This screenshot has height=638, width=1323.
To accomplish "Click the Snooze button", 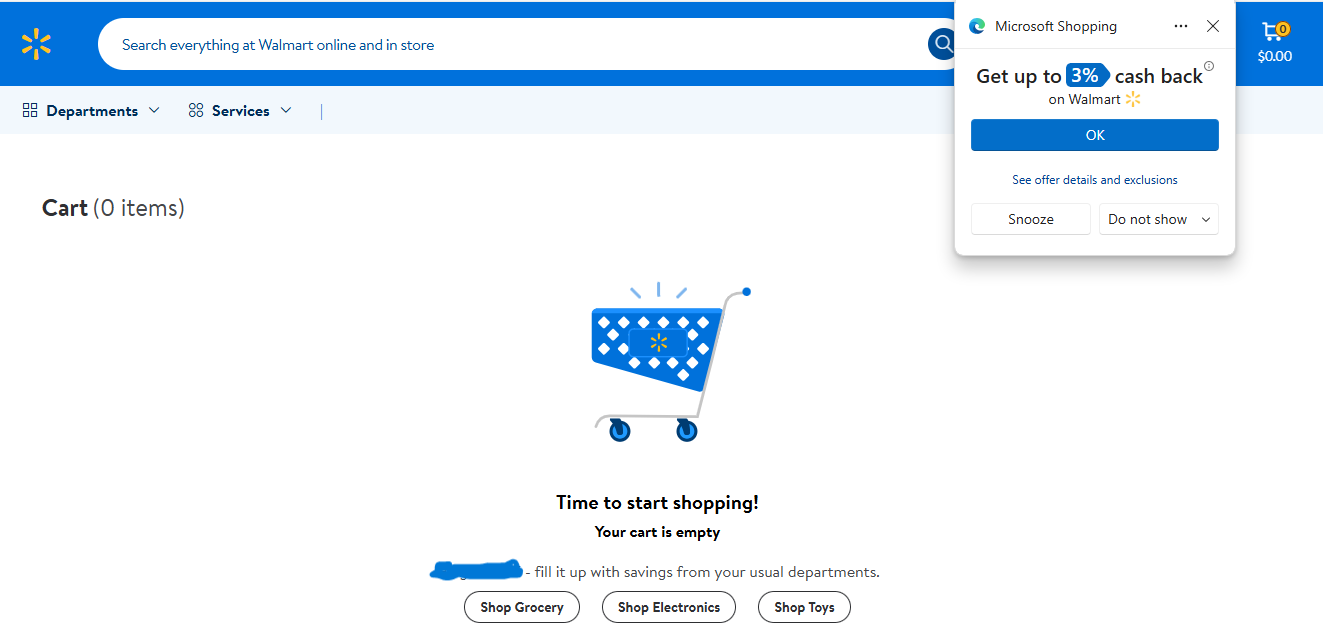I will point(1030,219).
